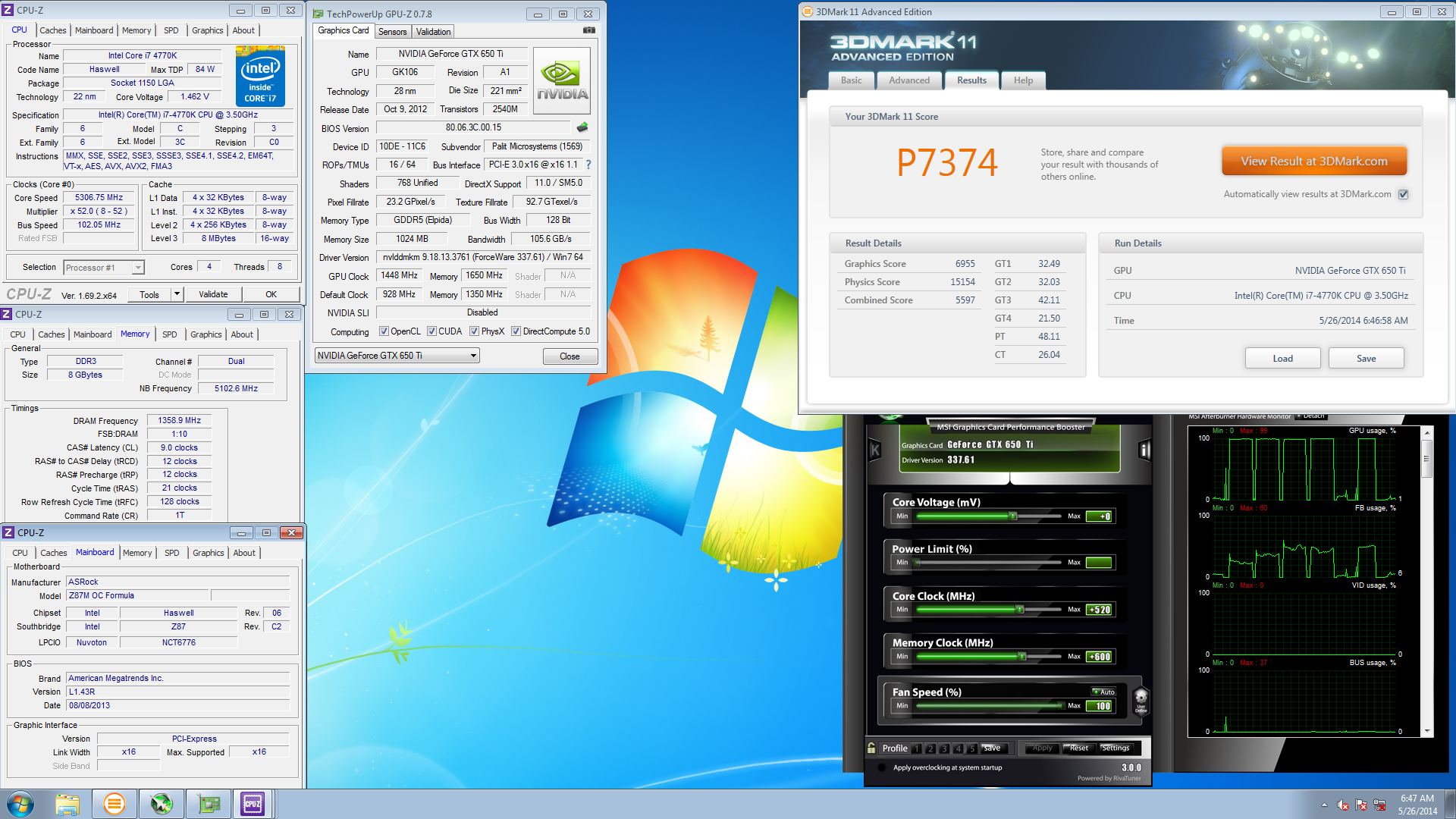Open SPD tab in bottom CPU-Z Mainboard window
This screenshot has width=1456, height=819.
[172, 553]
